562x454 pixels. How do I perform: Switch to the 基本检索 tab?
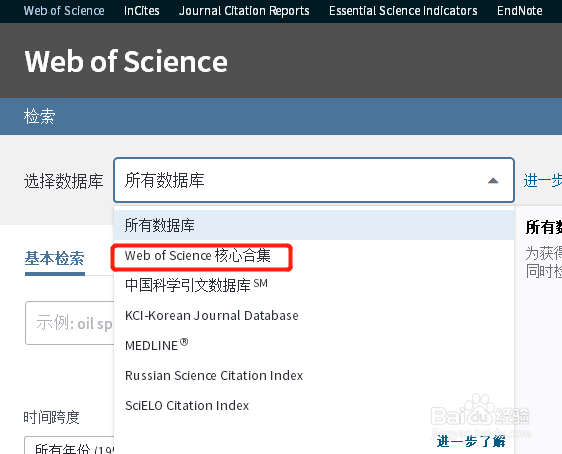(54, 259)
